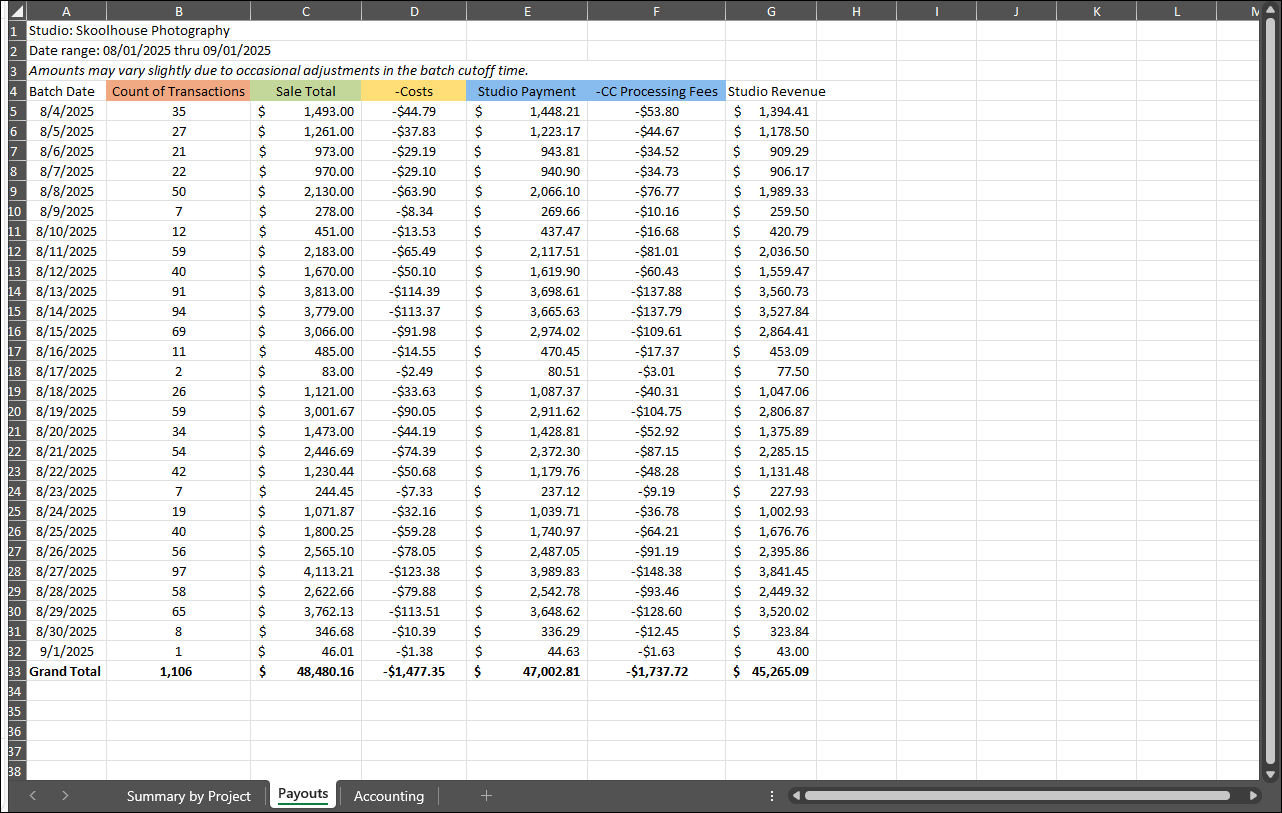Select the Payouts sheet tab
1282x813 pixels.
tap(303, 794)
